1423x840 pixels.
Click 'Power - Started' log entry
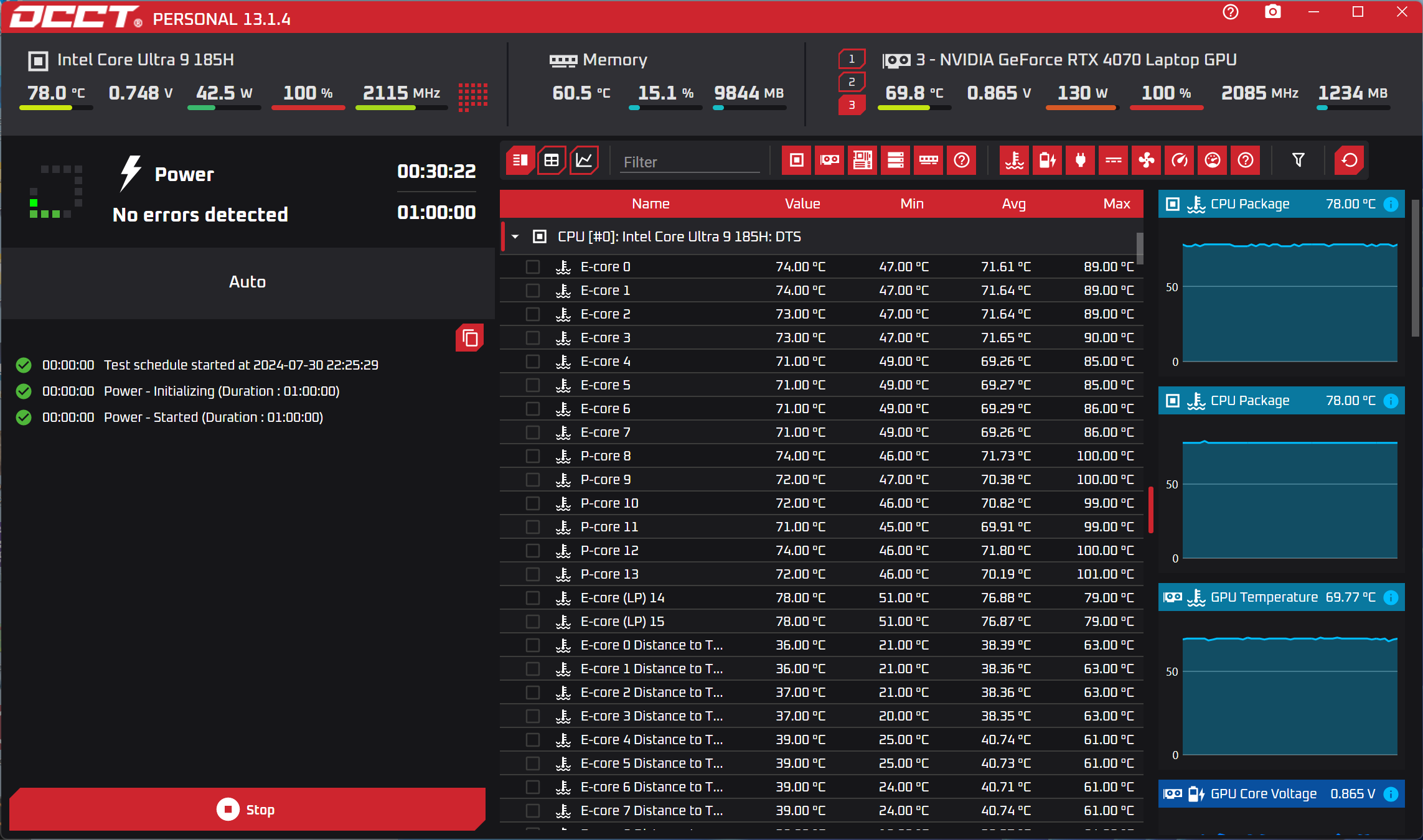[214, 418]
